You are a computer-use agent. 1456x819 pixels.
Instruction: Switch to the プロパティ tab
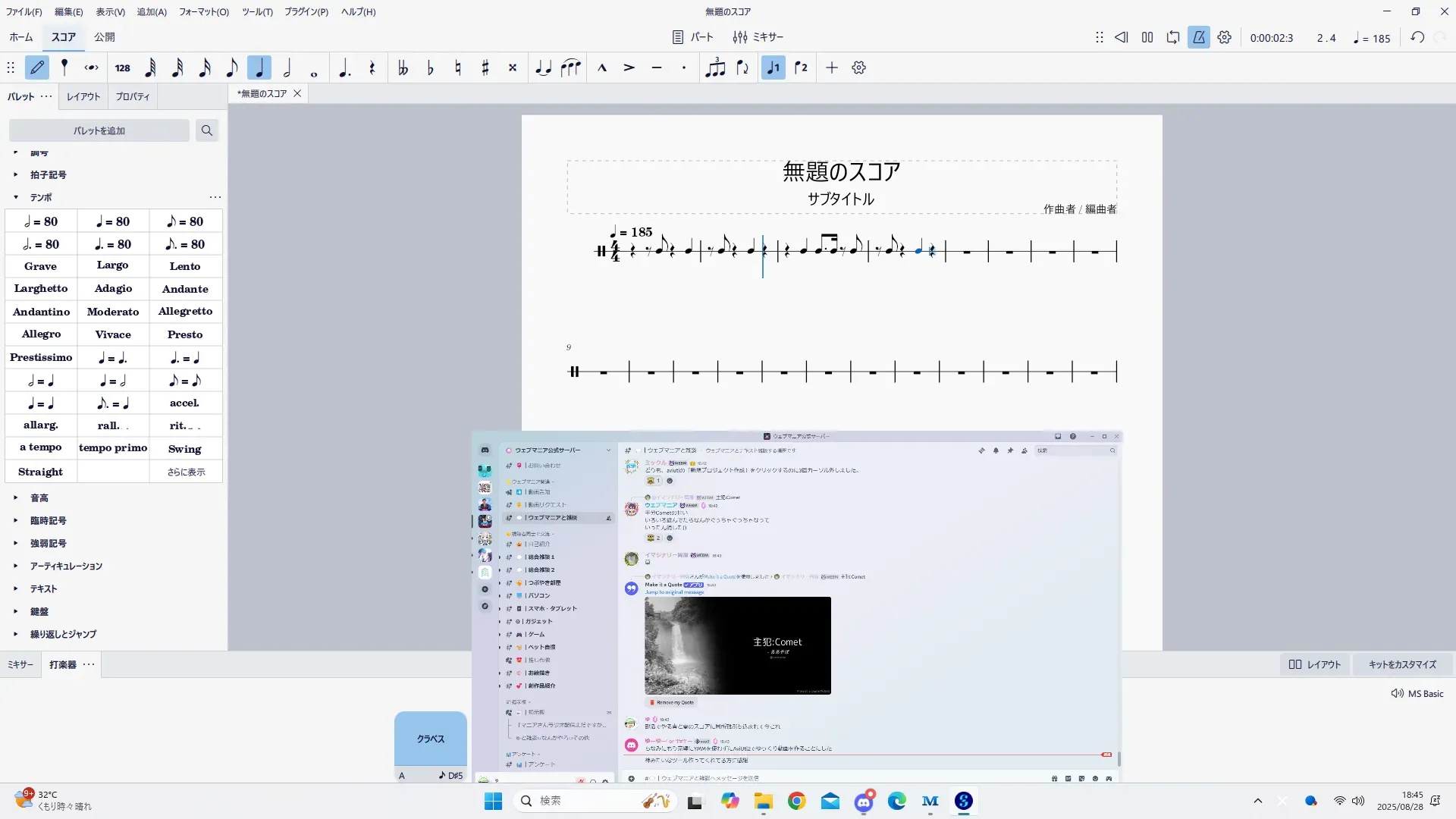pos(133,97)
